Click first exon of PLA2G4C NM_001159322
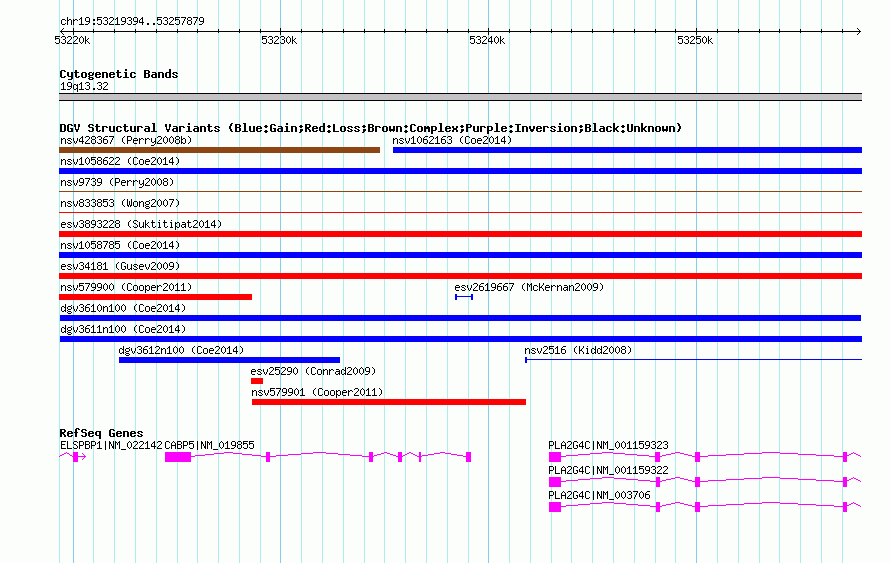The width and height of the screenshot is (890, 563). pos(555,482)
